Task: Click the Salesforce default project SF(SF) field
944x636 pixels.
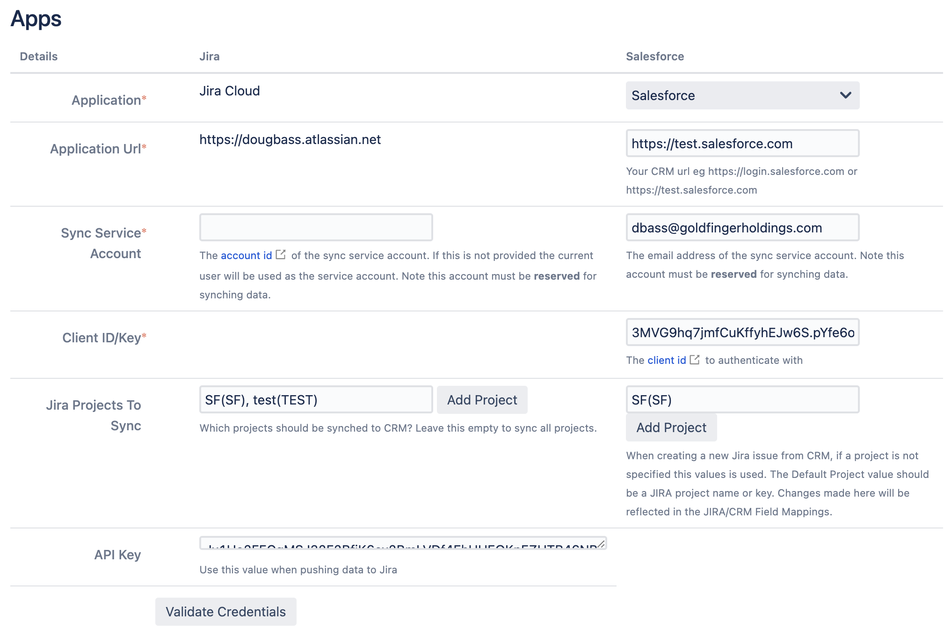Action: [742, 400]
